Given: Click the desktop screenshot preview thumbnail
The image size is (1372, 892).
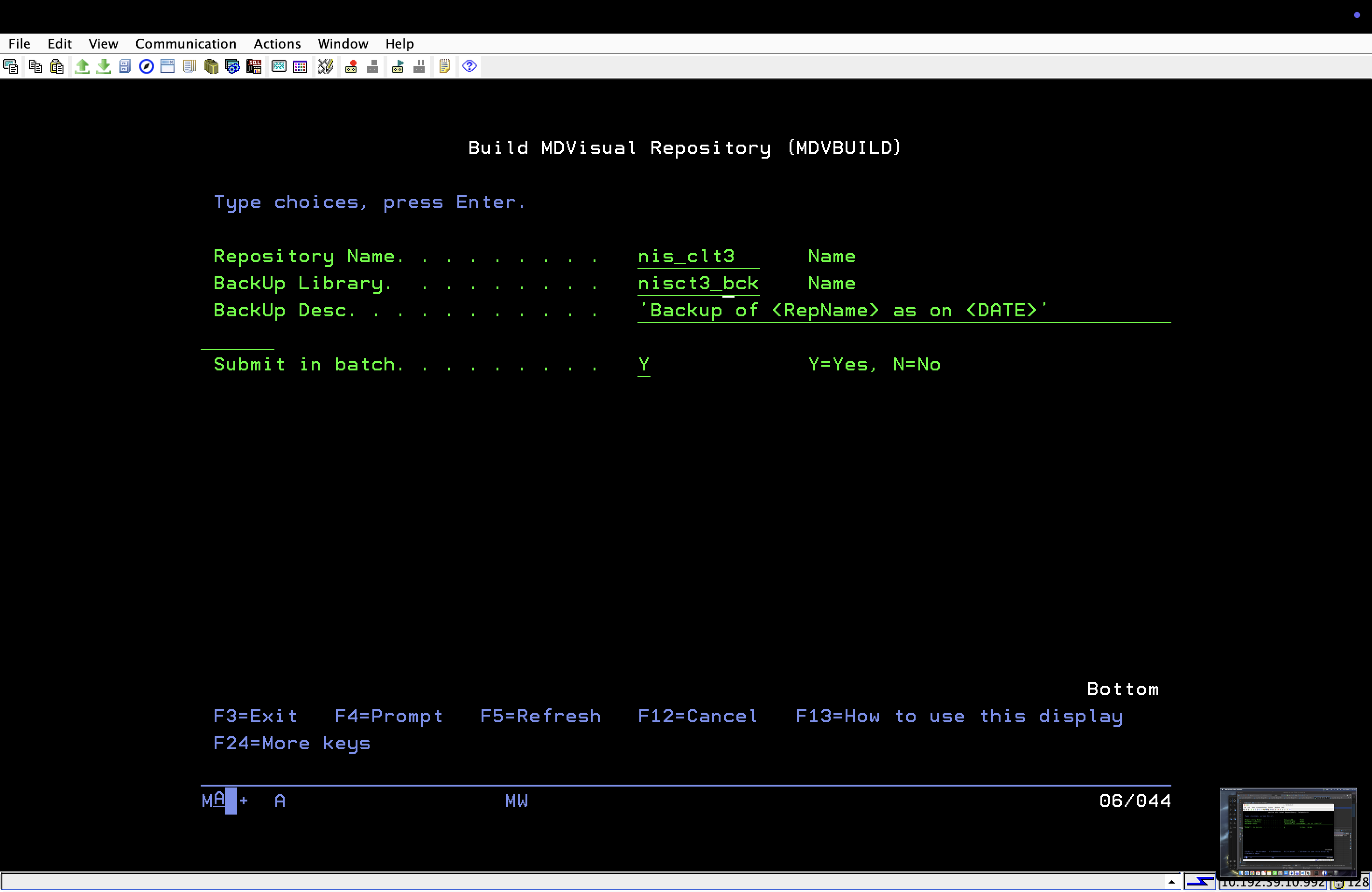Looking at the screenshot, I should coord(1288,832).
